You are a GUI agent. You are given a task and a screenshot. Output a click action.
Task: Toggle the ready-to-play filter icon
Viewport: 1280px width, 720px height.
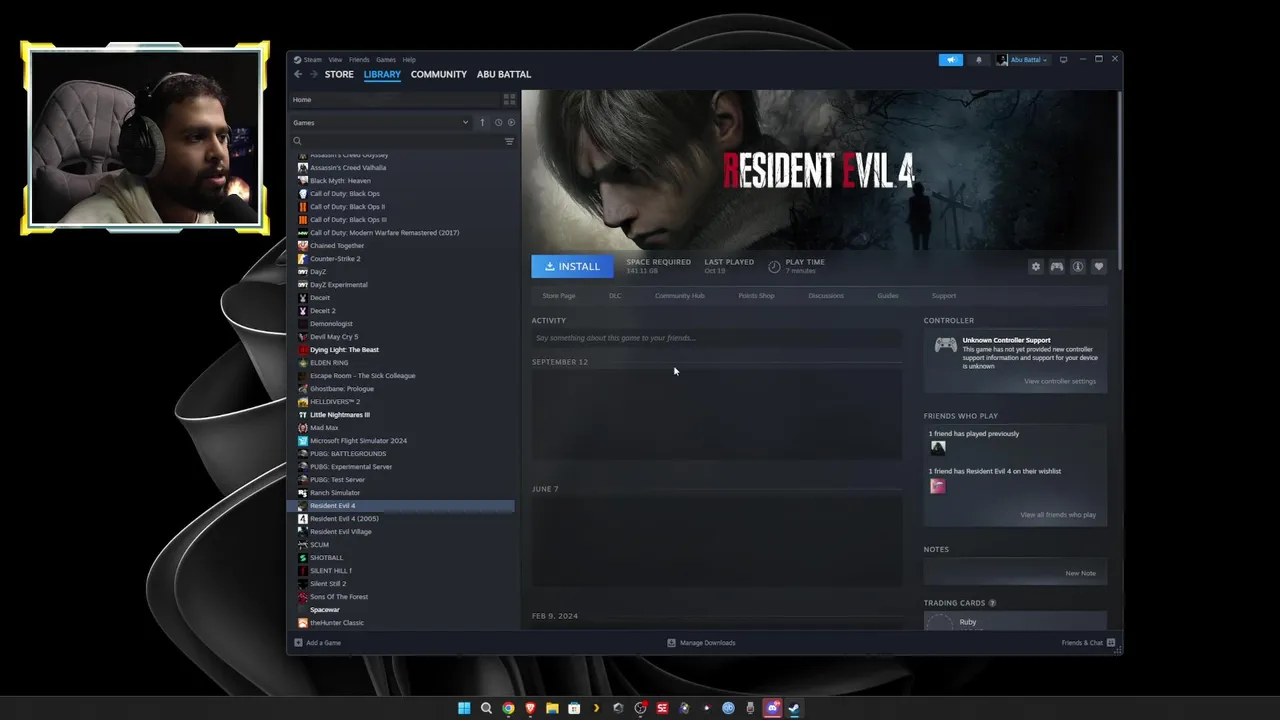511,122
